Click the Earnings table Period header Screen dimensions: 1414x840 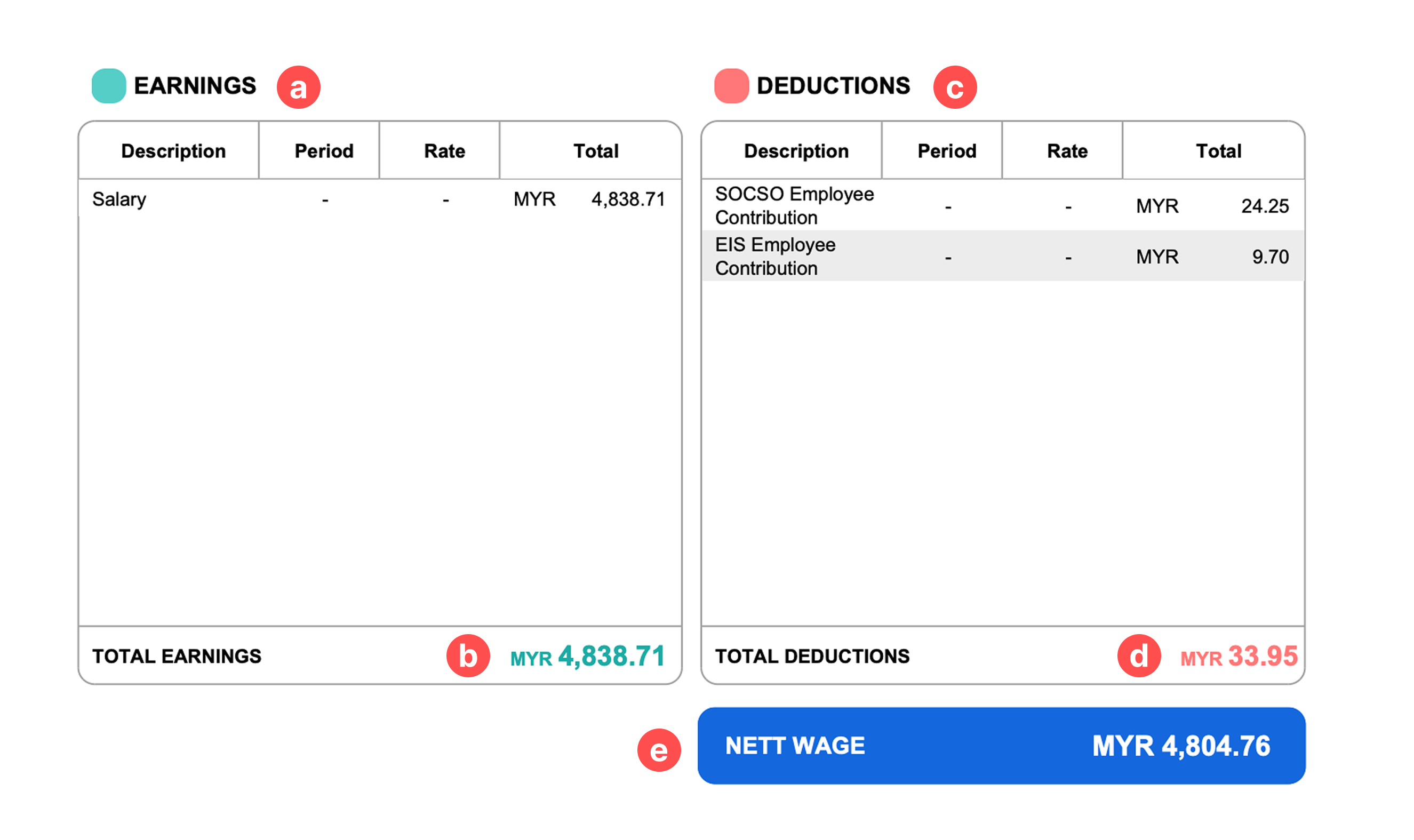click(x=324, y=151)
